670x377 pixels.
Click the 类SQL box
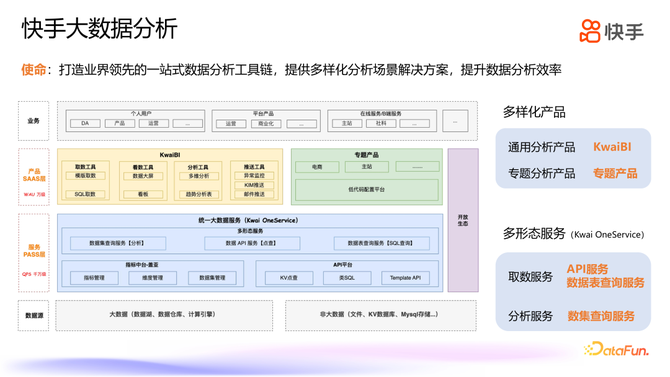point(347,278)
